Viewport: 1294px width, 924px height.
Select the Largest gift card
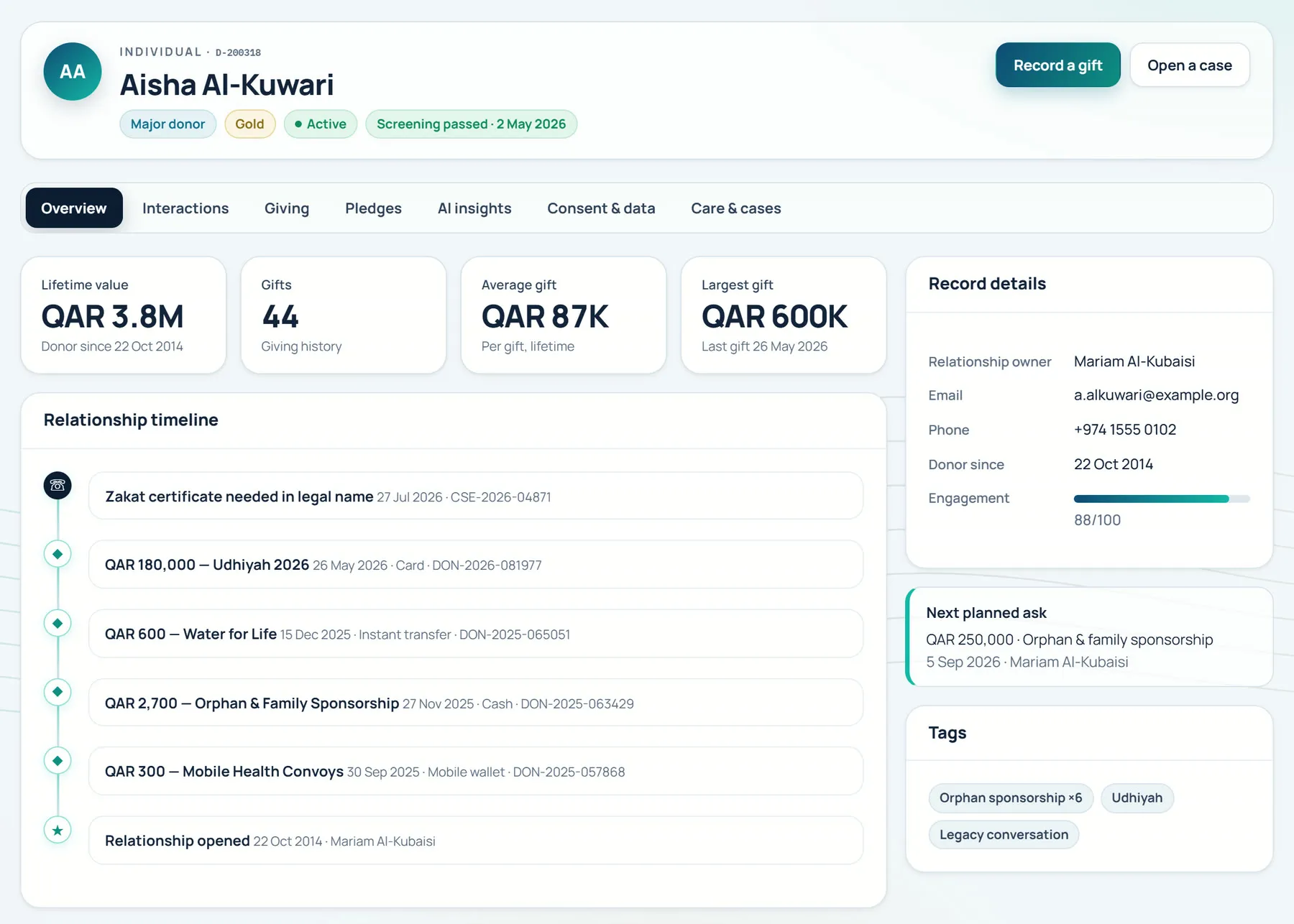click(x=784, y=315)
